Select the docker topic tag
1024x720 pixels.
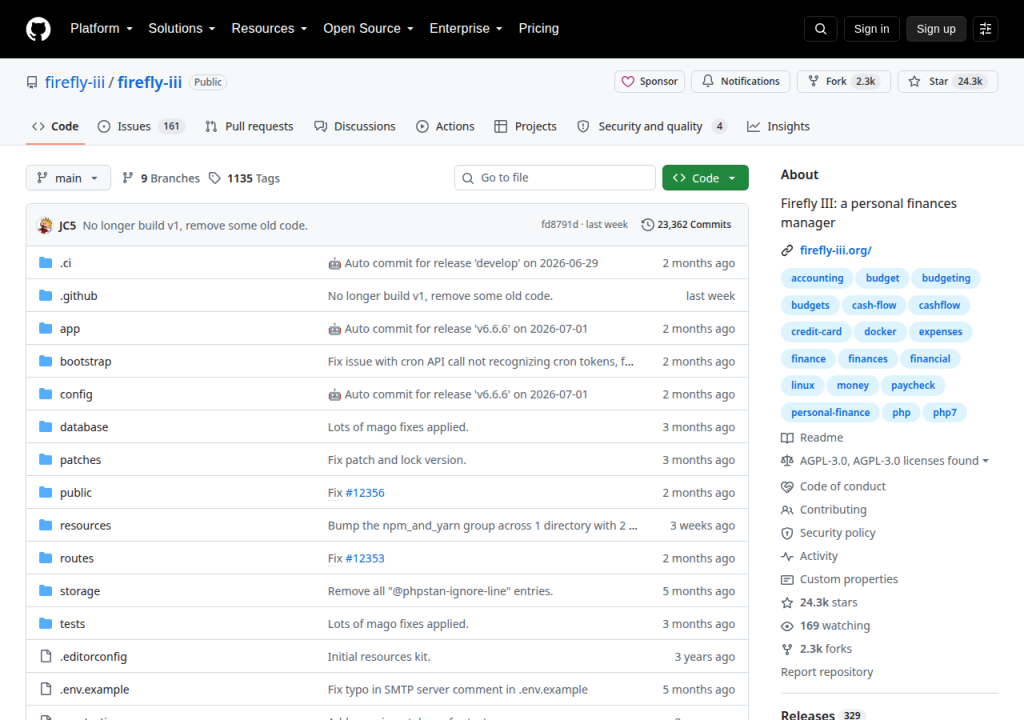click(x=880, y=331)
